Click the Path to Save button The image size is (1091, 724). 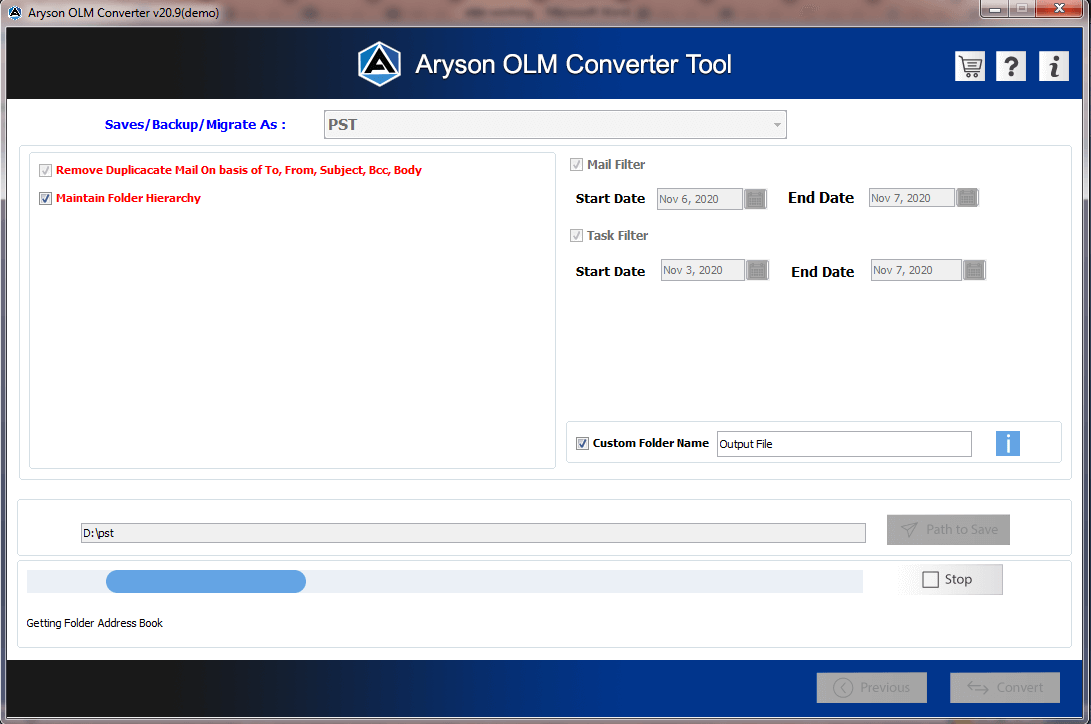948,530
